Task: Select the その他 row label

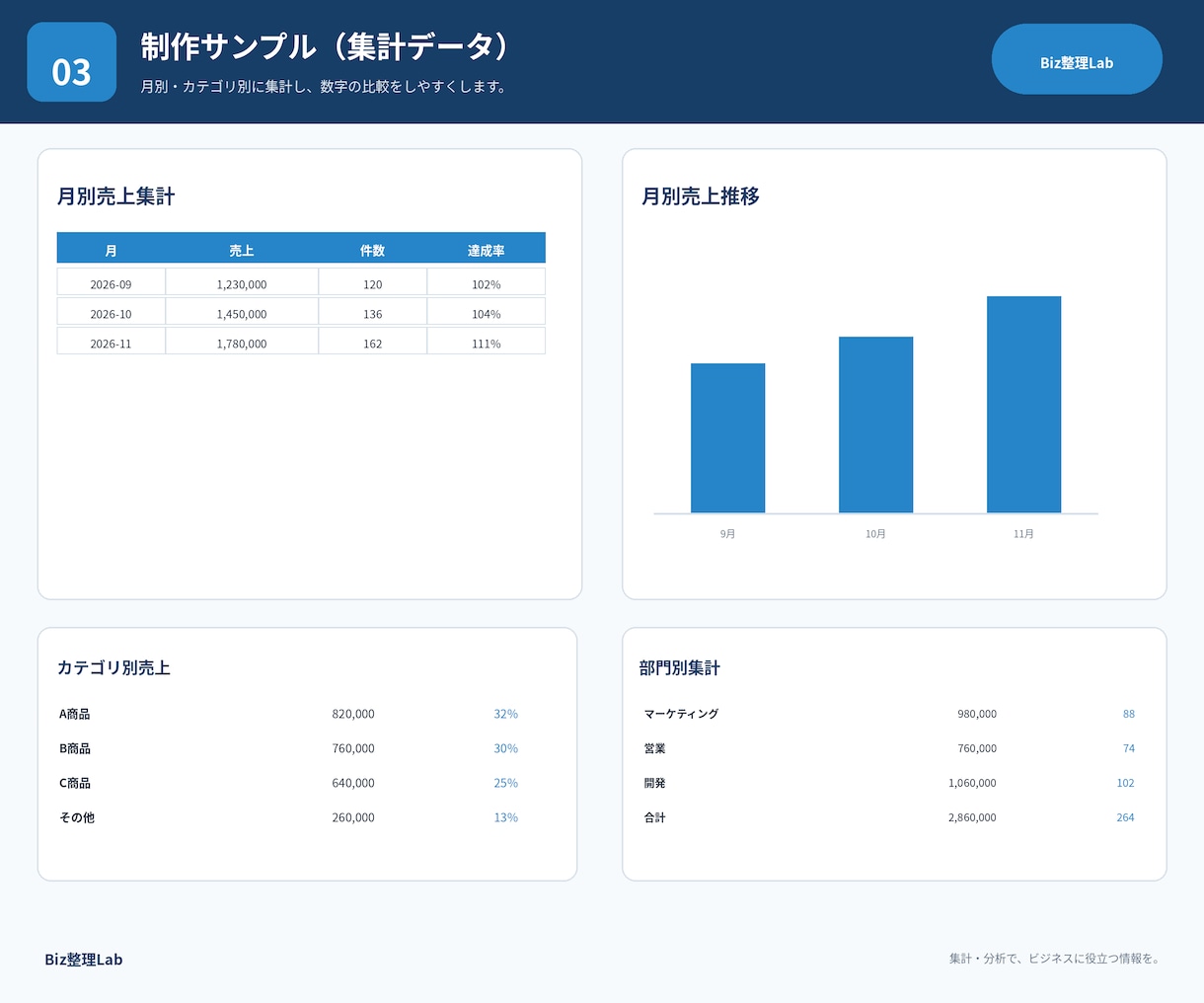Action: [77, 817]
